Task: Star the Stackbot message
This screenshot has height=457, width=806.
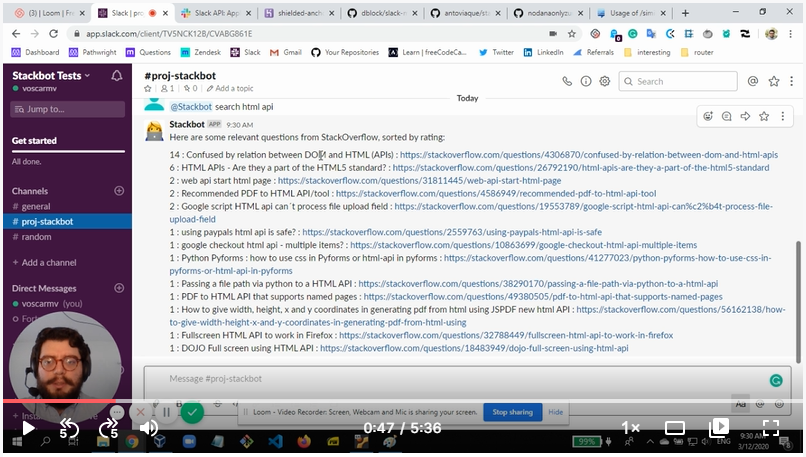Action: (x=764, y=116)
